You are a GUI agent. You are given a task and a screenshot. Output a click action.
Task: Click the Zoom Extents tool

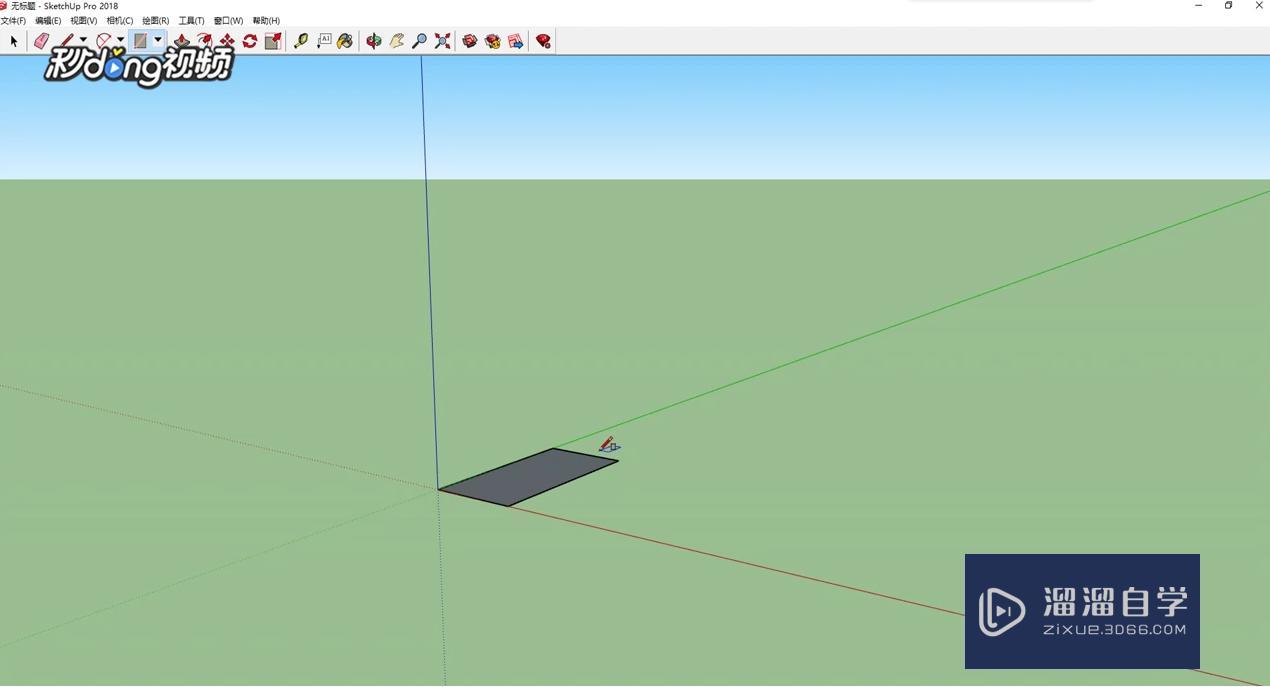point(442,41)
